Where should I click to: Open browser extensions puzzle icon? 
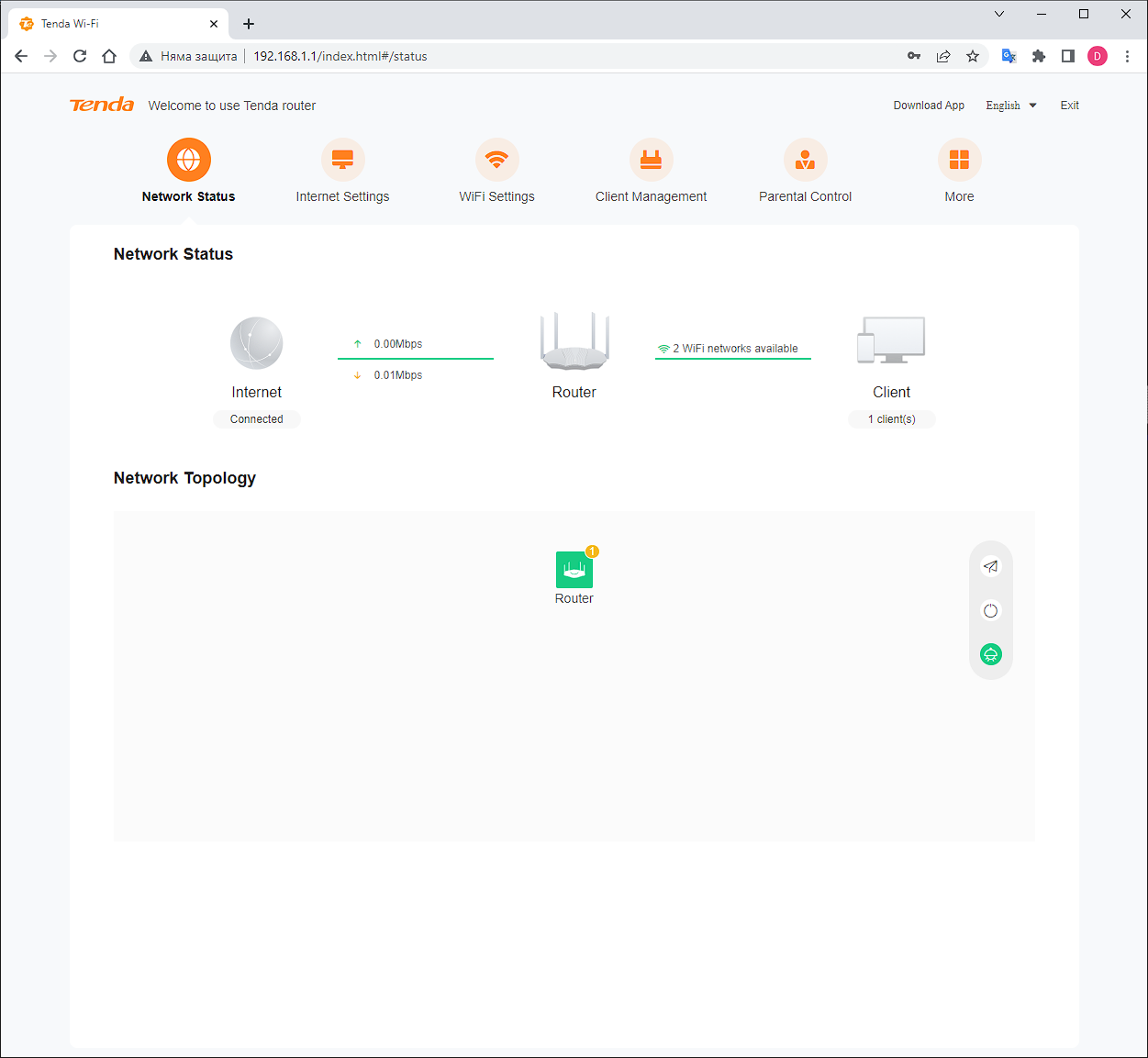click(x=1039, y=56)
